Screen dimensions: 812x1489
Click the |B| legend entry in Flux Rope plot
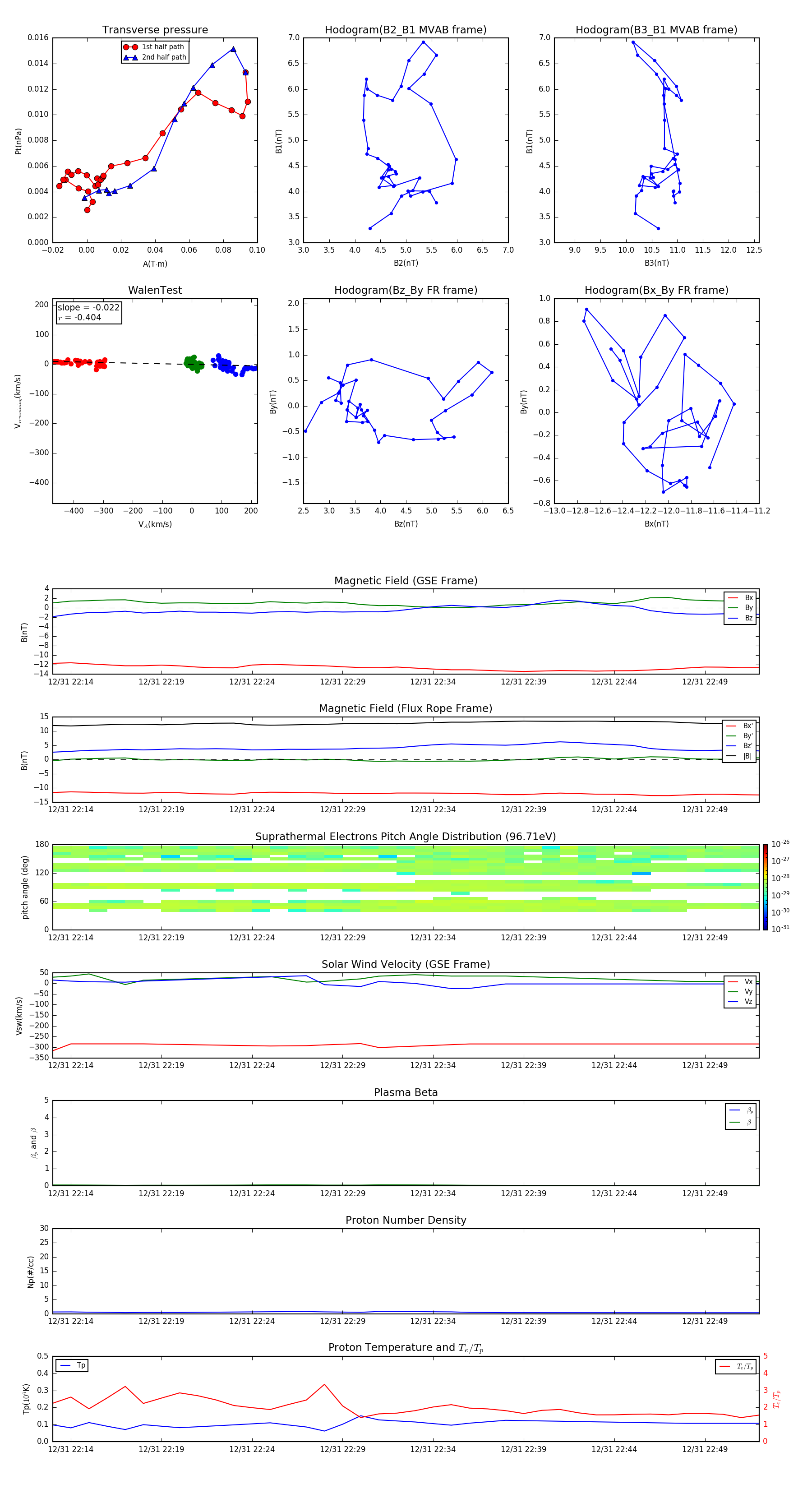click(739, 756)
